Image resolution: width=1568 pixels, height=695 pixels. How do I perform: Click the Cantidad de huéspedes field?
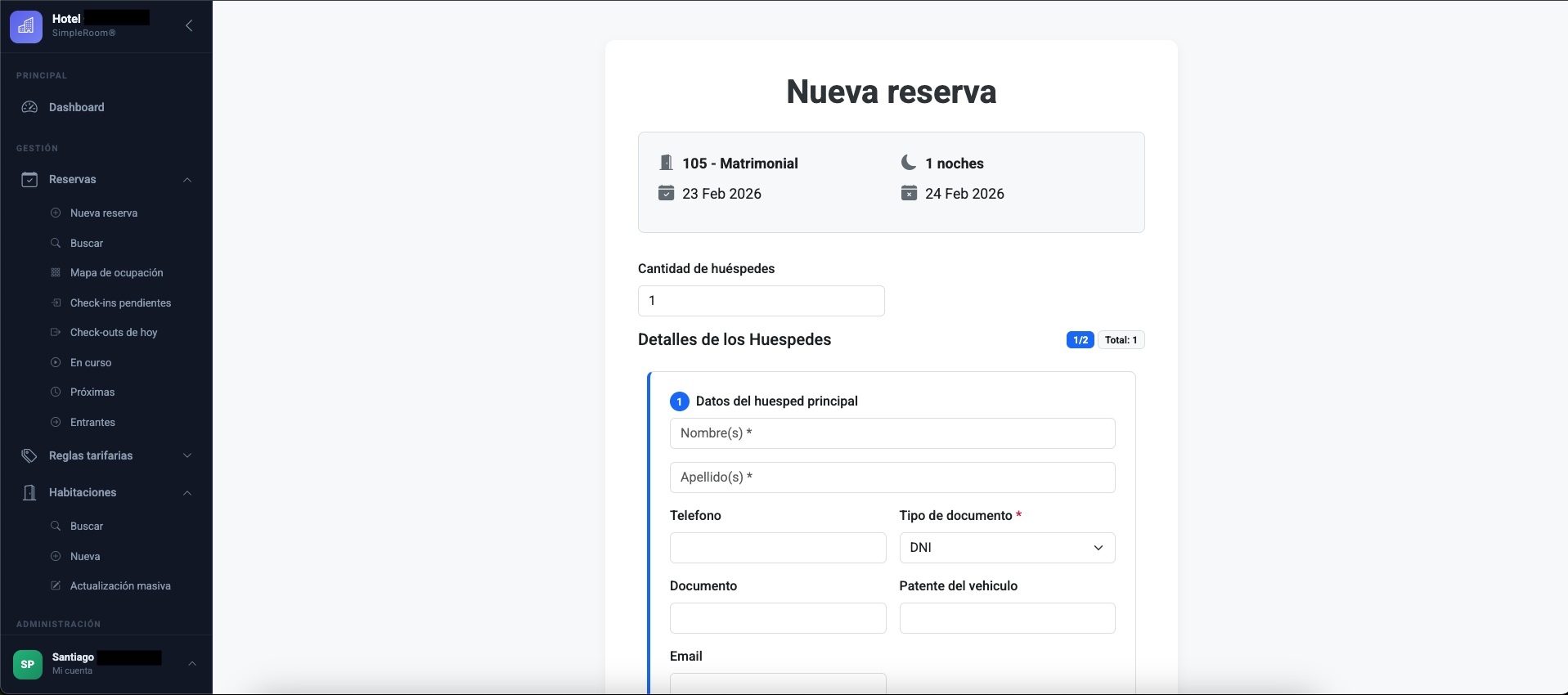(x=761, y=301)
